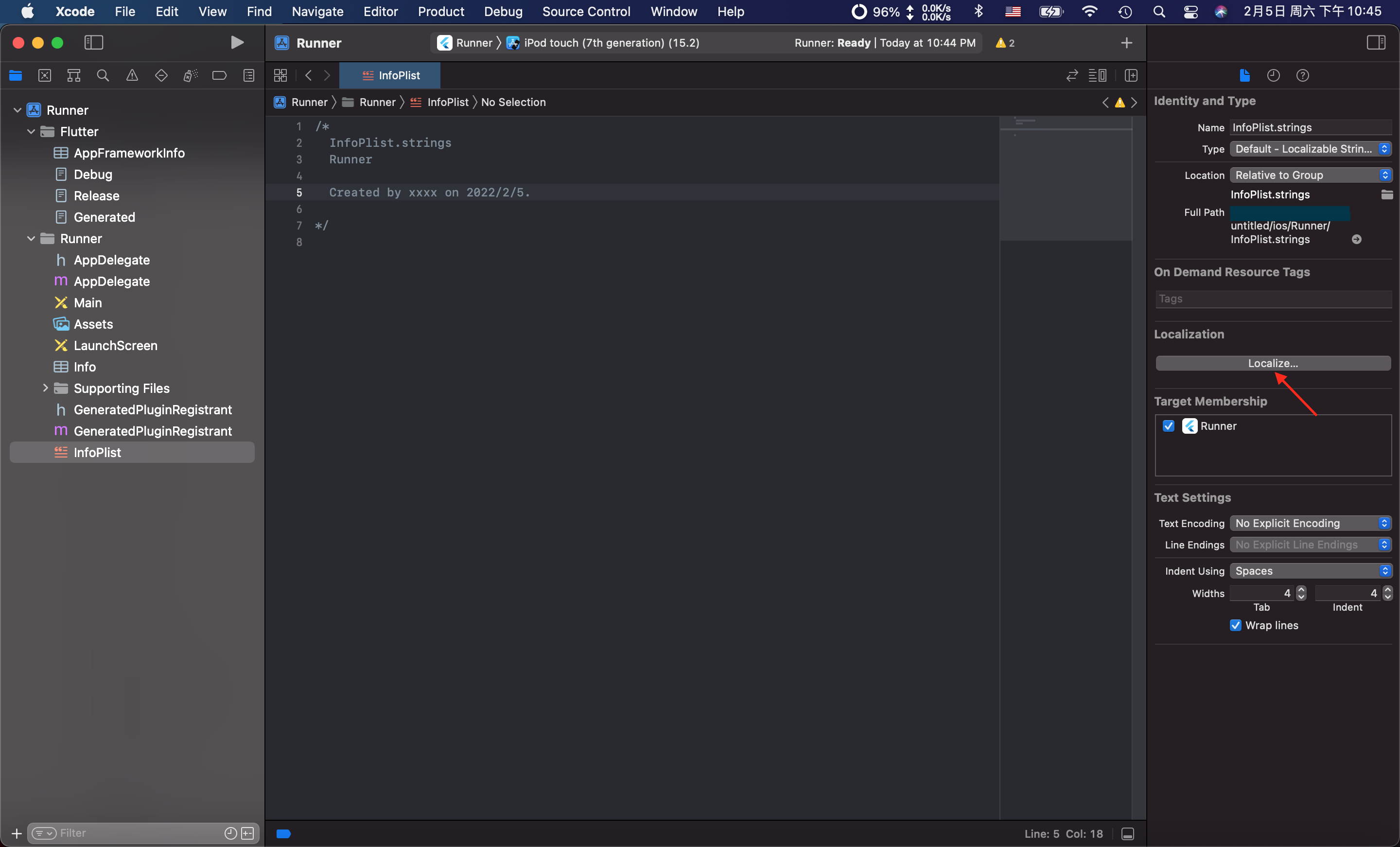The width and height of the screenshot is (1400, 847).
Task: Toggle the Wrap lines checkbox
Action: 1236,625
